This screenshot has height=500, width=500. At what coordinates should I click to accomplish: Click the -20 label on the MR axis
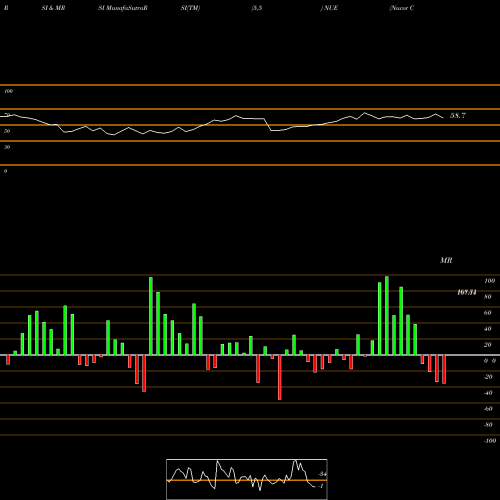[x=488, y=377]
